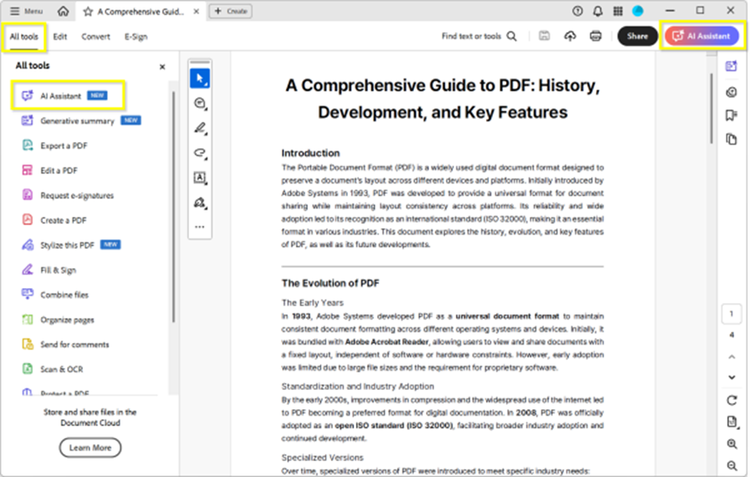Open the apps grid icon
The width and height of the screenshot is (750, 477).
coord(618,11)
